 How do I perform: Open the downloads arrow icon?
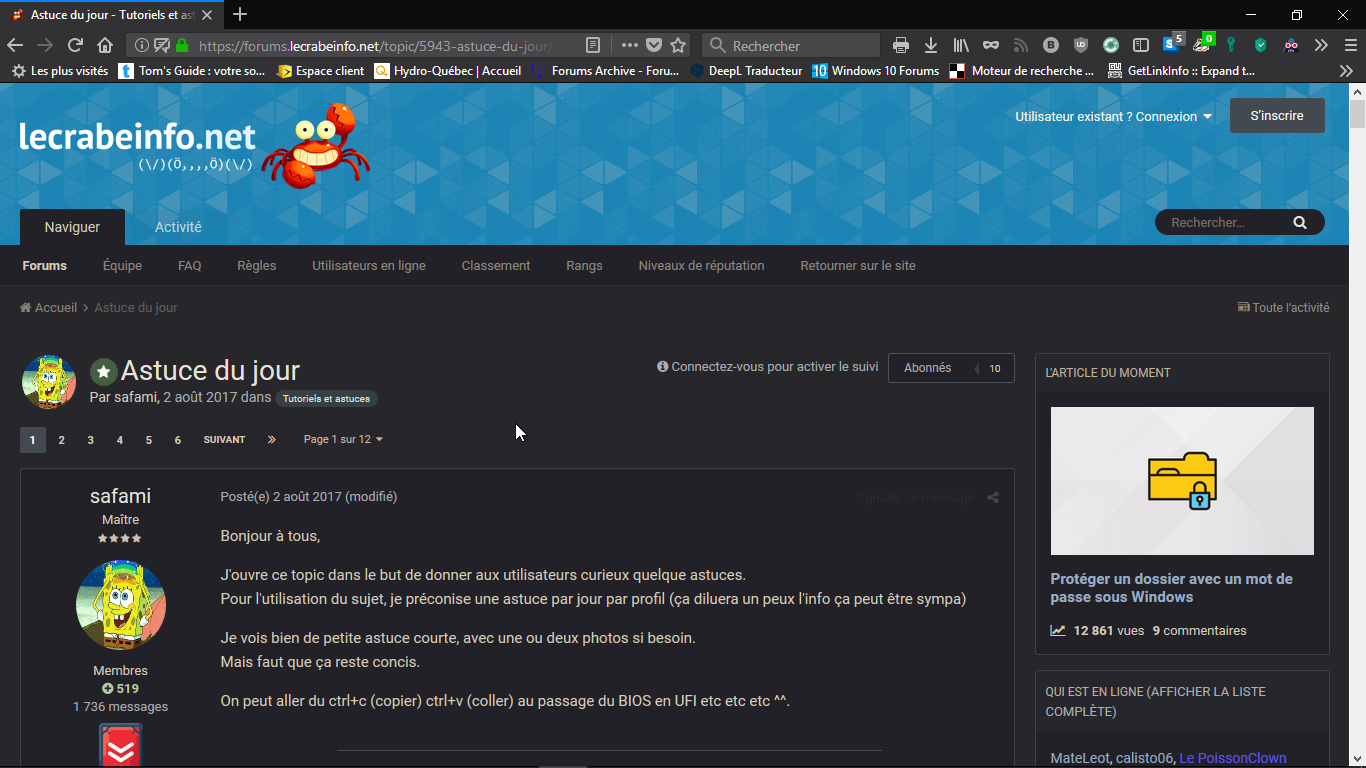[x=931, y=45]
